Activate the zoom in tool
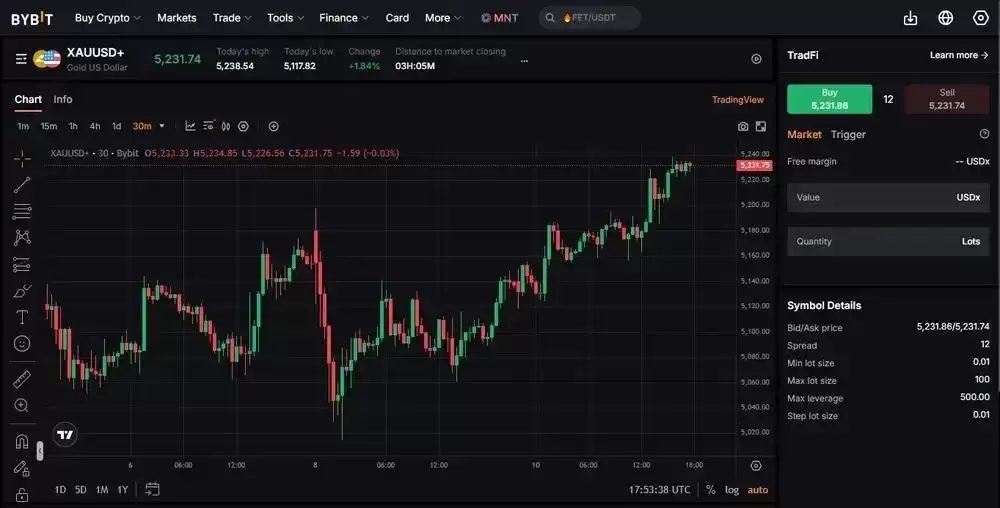This screenshot has width=1000, height=508. 22,405
